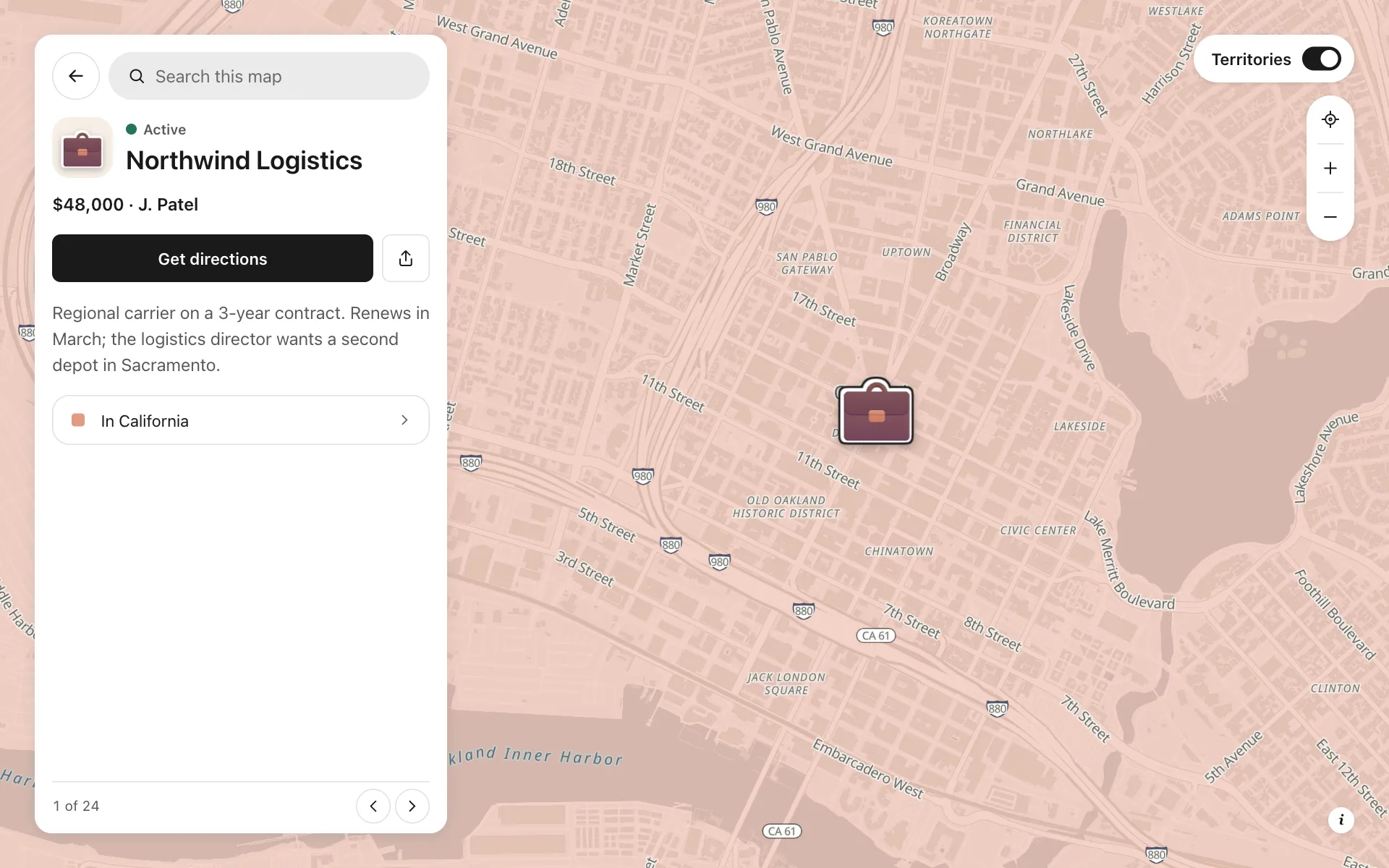Image resolution: width=1389 pixels, height=868 pixels.
Task: Click the CLINTON map label
Action: pyautogui.click(x=1335, y=689)
